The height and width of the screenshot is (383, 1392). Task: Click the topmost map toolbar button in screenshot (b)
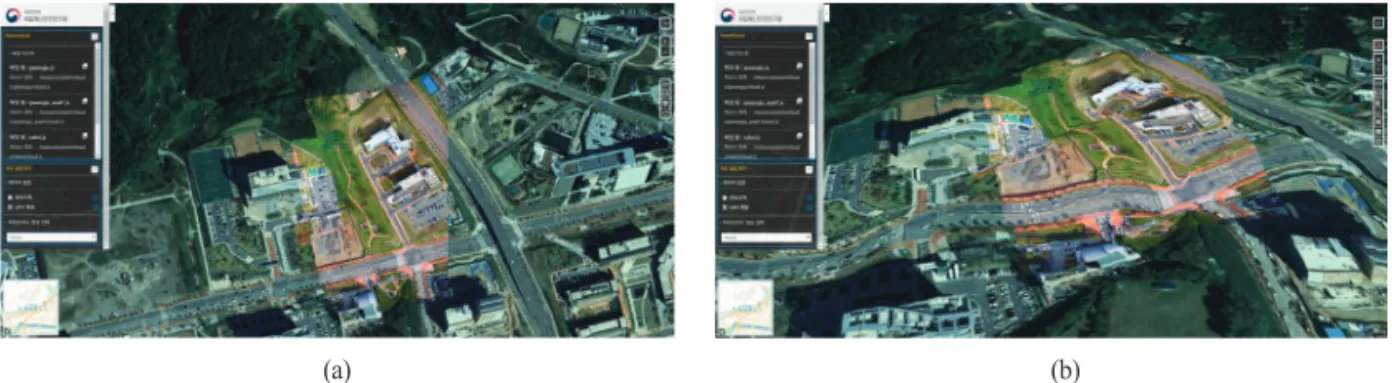[1379, 22]
